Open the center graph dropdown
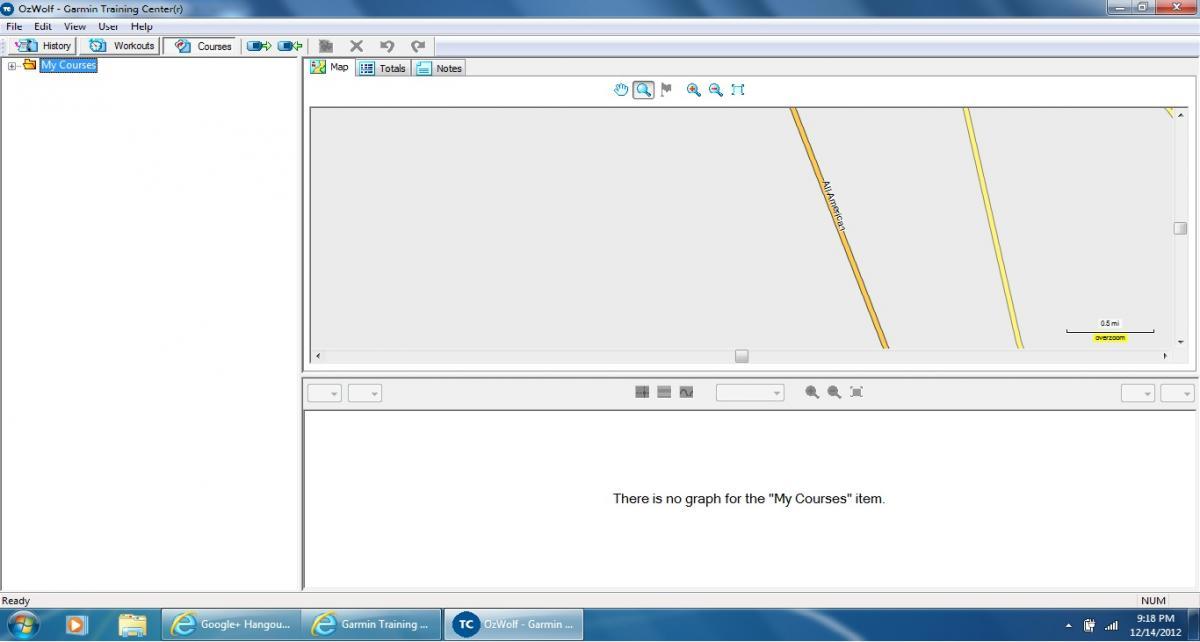 coord(749,393)
